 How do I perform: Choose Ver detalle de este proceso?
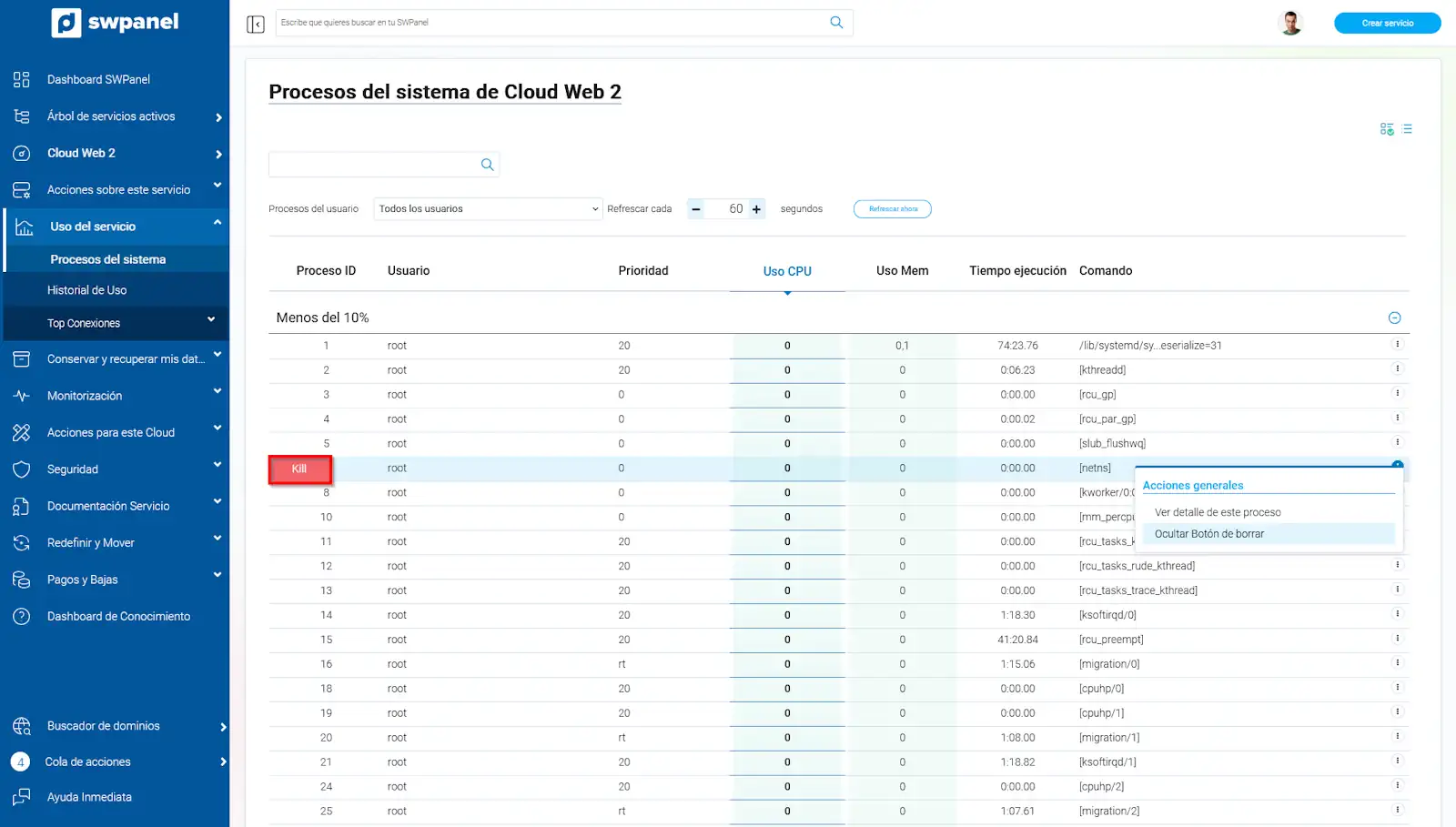pyautogui.click(x=1218, y=512)
